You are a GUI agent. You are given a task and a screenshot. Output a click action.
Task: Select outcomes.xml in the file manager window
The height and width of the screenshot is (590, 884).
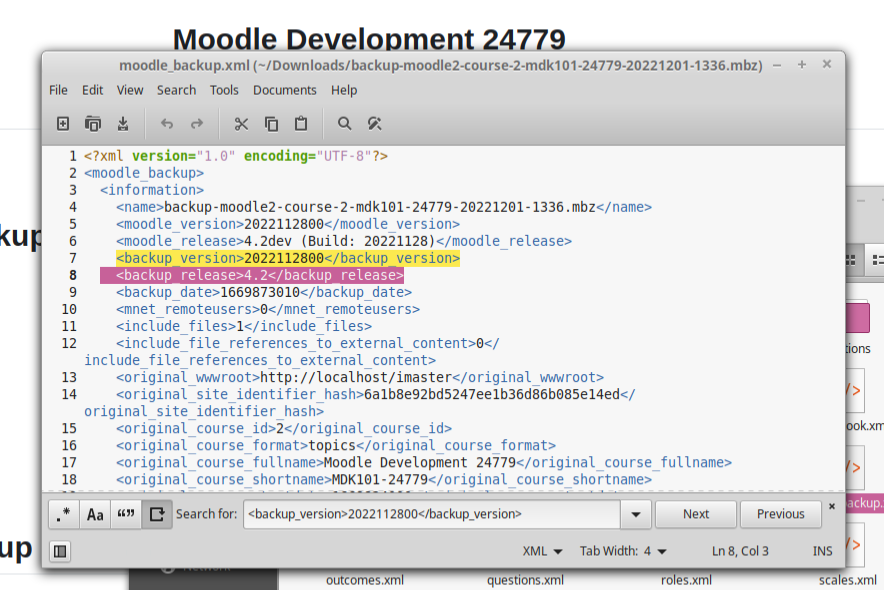pos(365,580)
